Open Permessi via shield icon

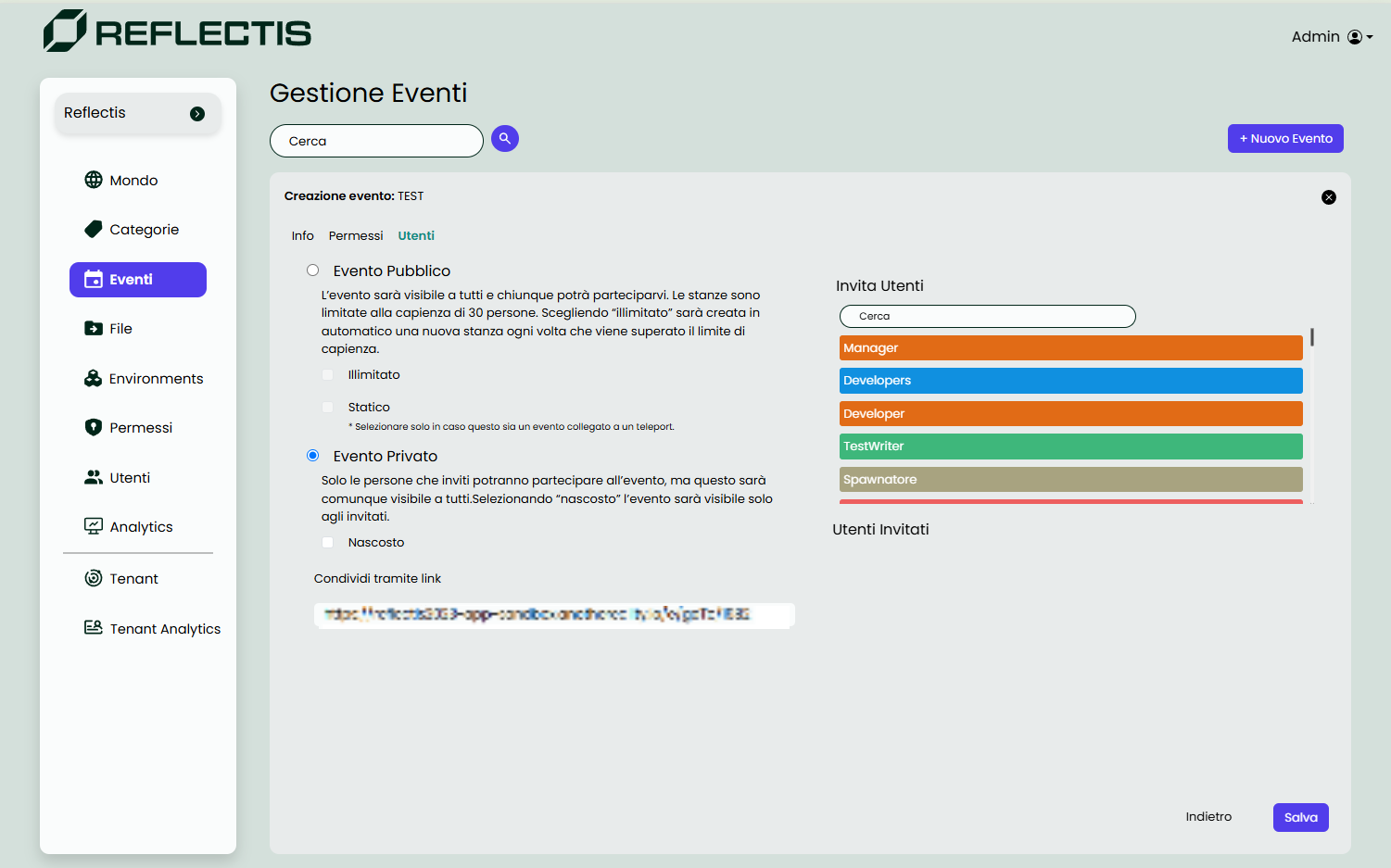tap(93, 427)
